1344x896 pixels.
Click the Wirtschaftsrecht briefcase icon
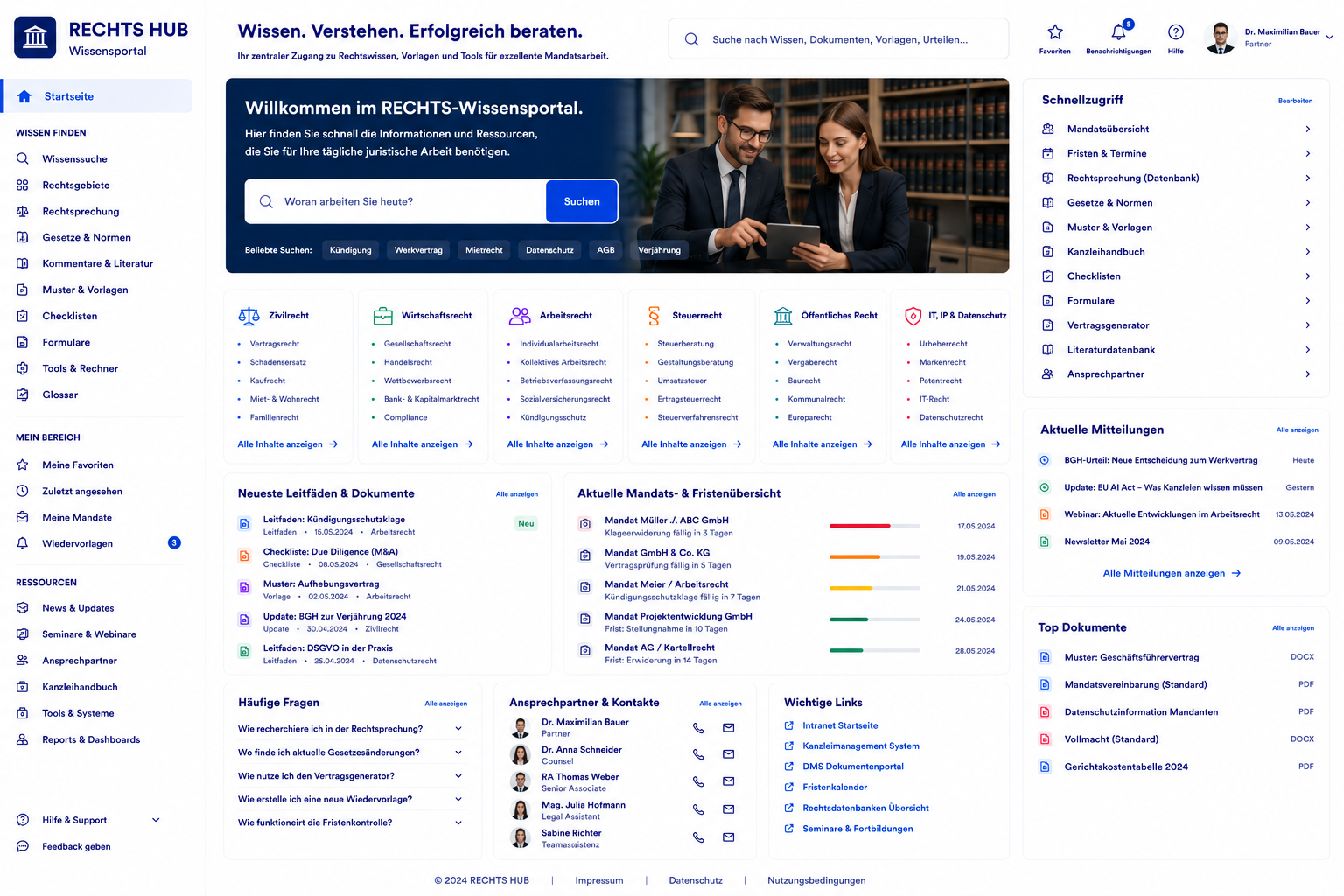tap(383, 316)
